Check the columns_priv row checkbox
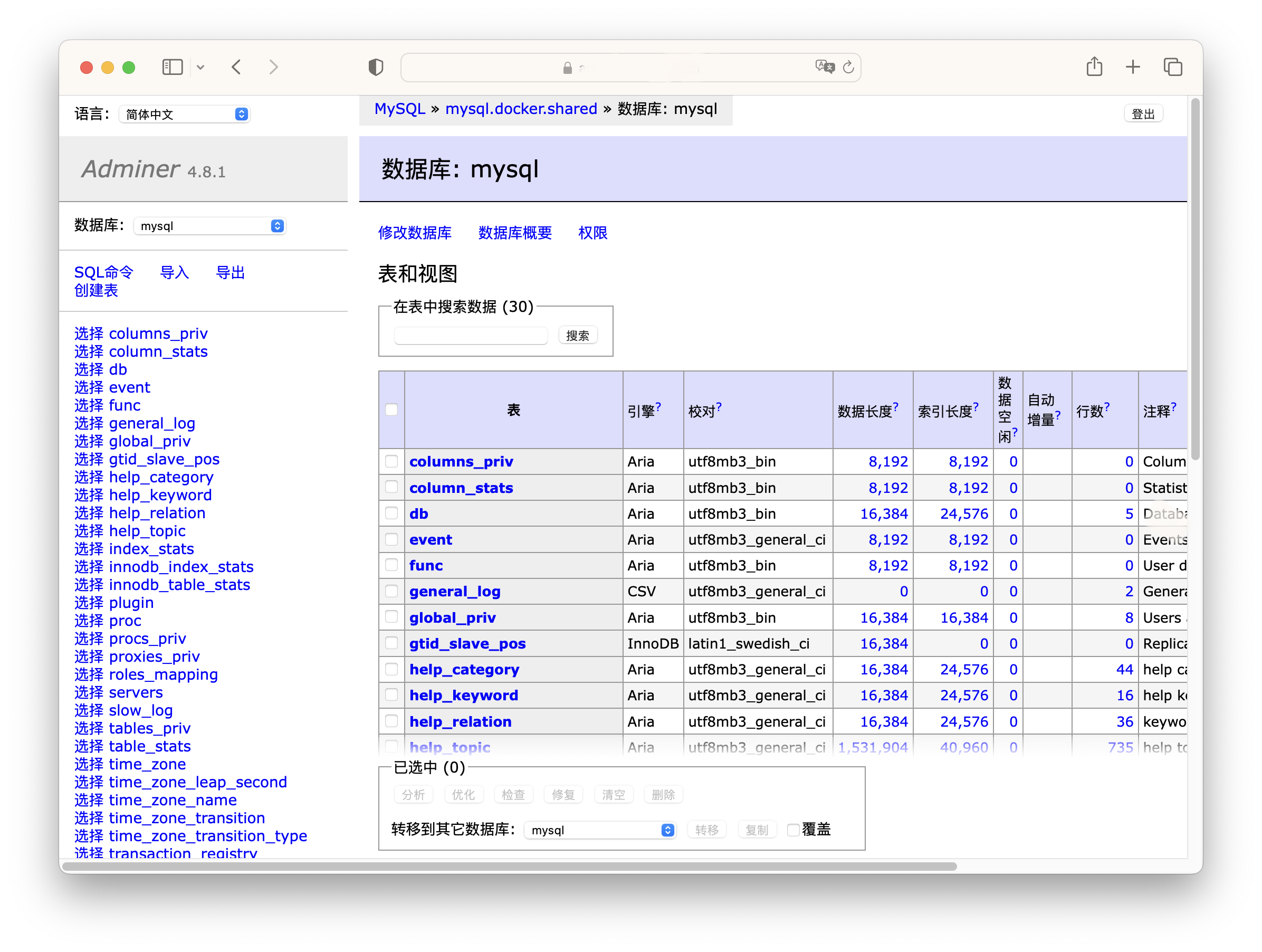Screen dimensions: 1262x952 point(391,461)
